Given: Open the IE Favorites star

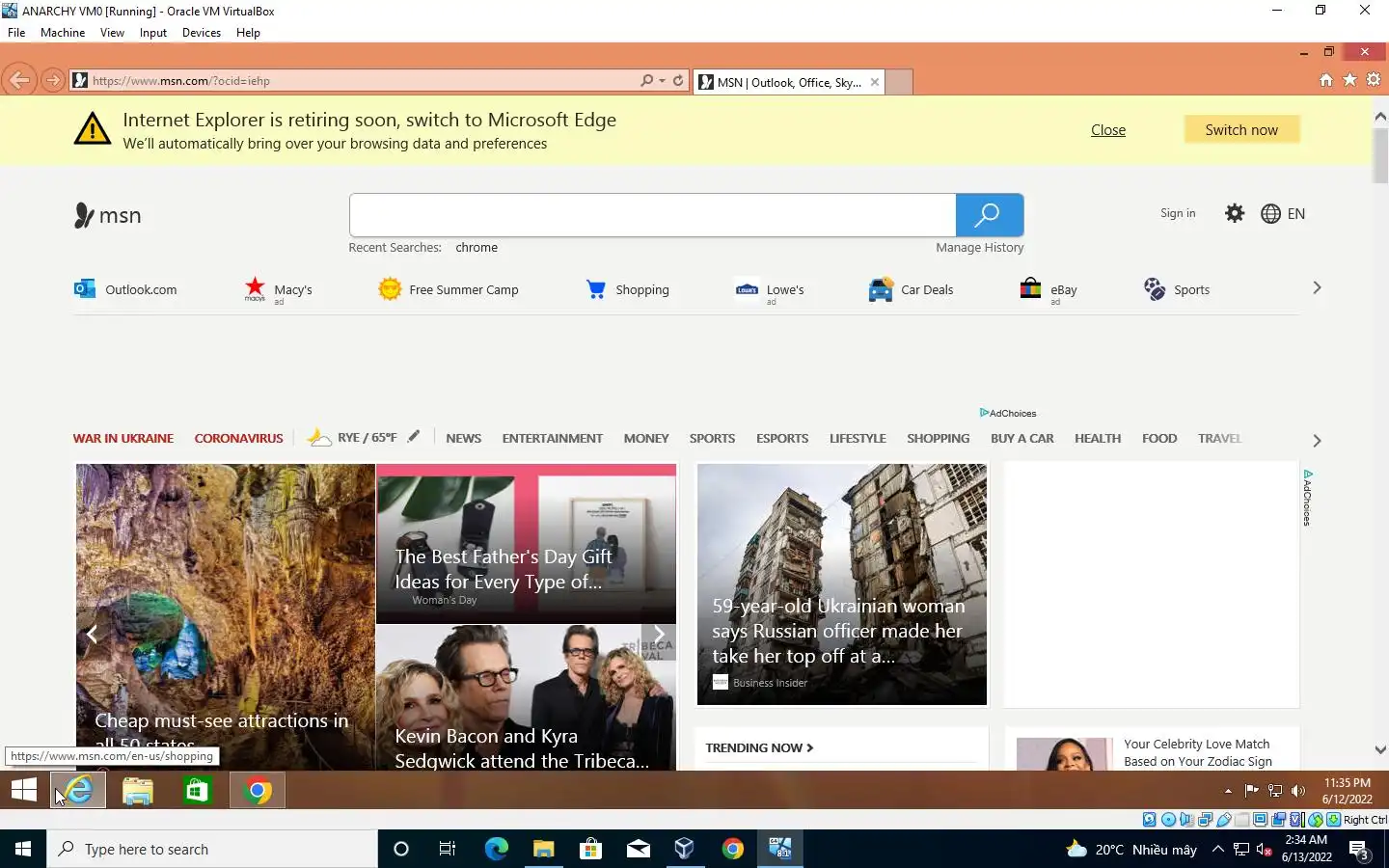Looking at the screenshot, I should coord(1350,80).
